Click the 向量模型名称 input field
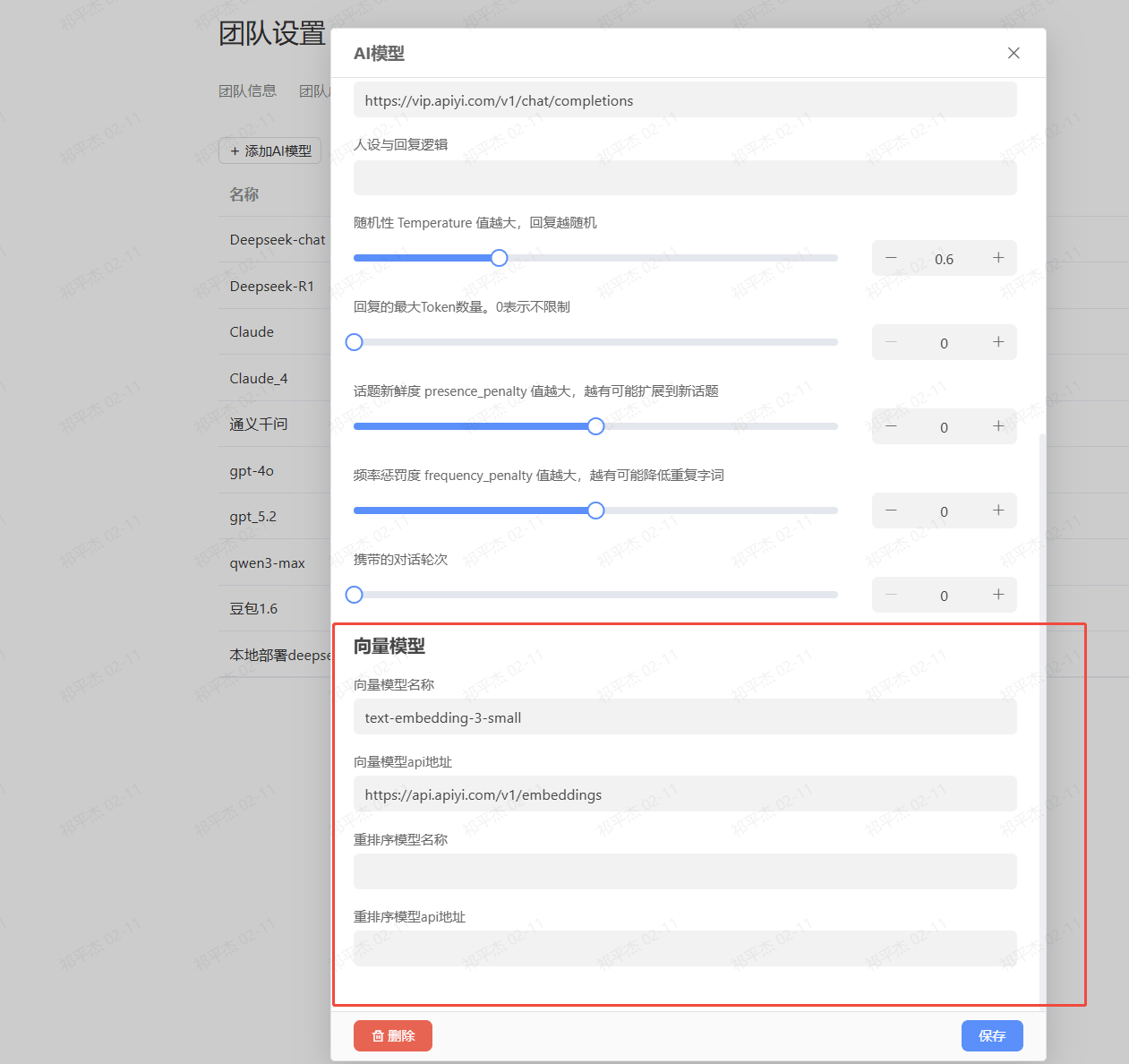The image size is (1129, 1064). click(x=685, y=717)
